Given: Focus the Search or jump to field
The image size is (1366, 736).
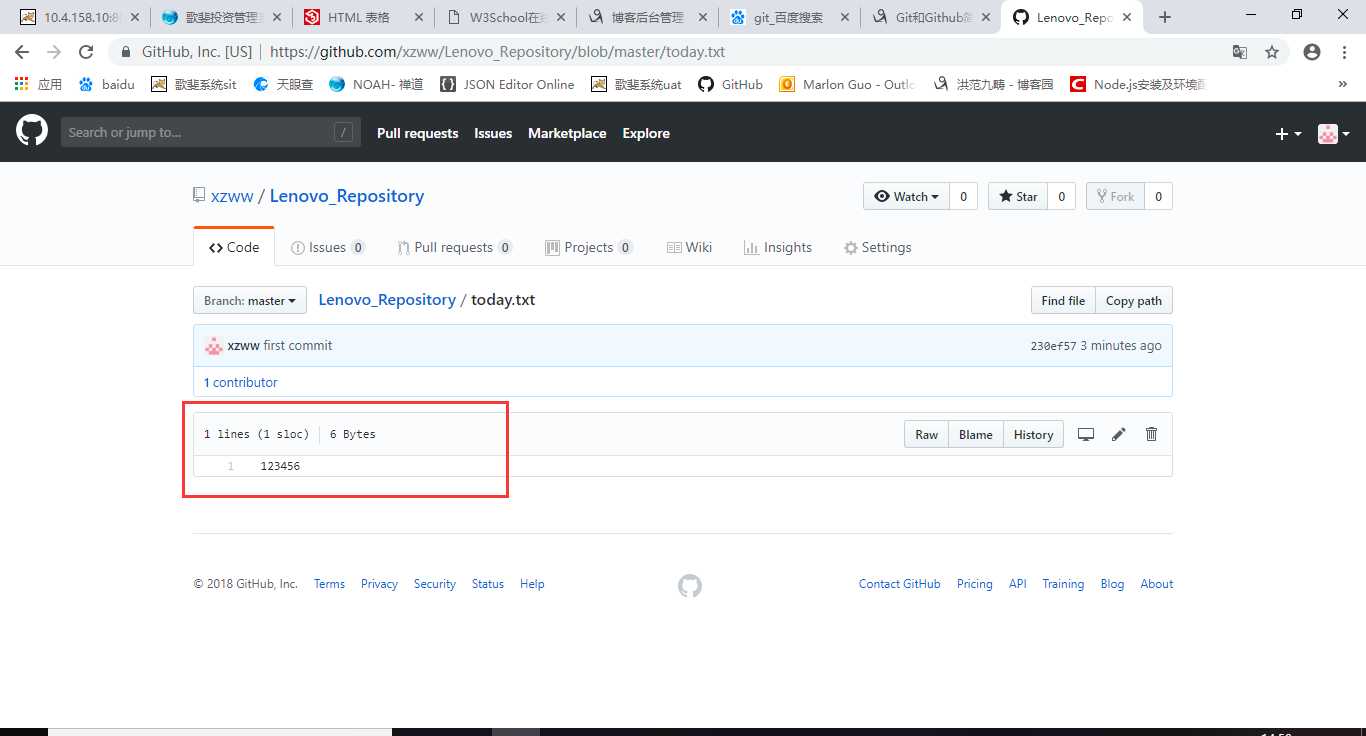Looking at the screenshot, I should pyautogui.click(x=210, y=132).
